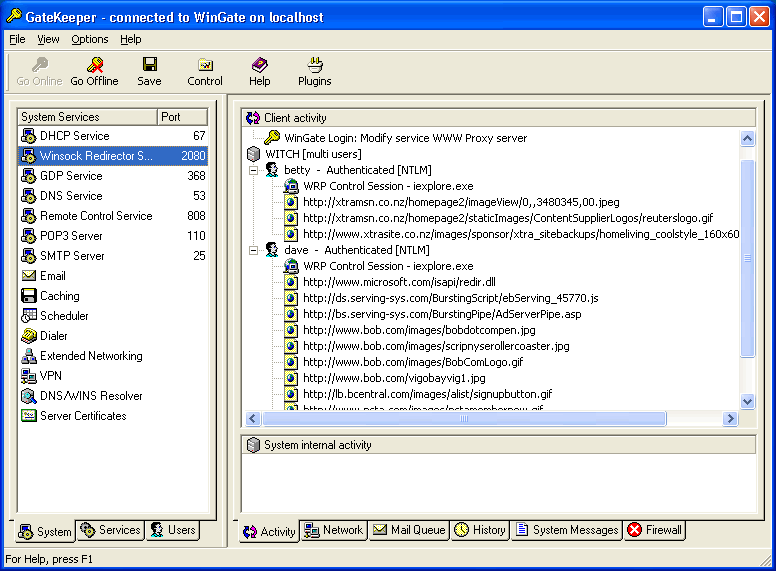The width and height of the screenshot is (776, 571).
Task: Click the Help book icon
Action: coord(259,65)
